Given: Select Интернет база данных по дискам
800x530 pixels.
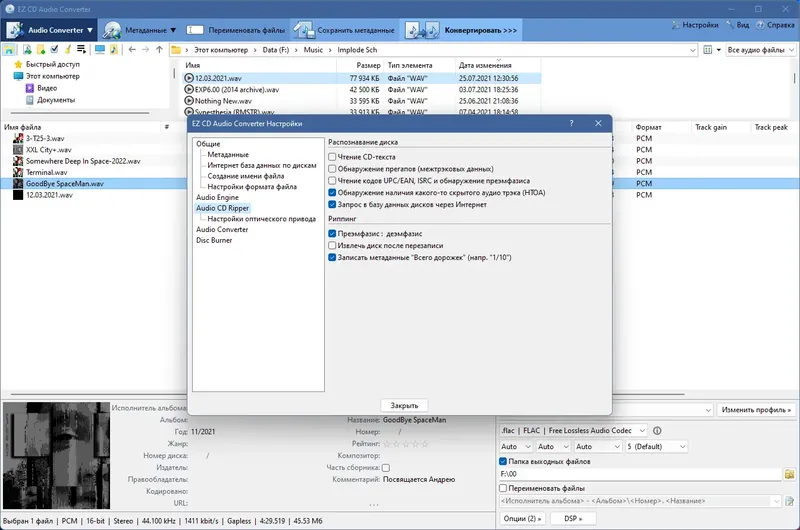Looking at the screenshot, I should point(262,165).
